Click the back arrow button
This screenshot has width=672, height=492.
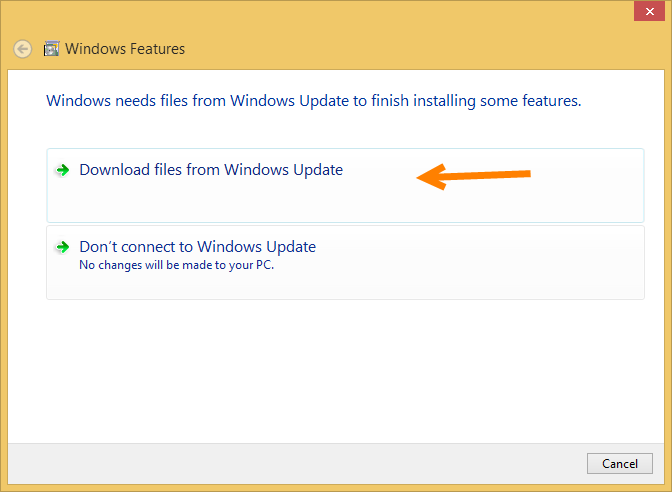tap(23, 49)
